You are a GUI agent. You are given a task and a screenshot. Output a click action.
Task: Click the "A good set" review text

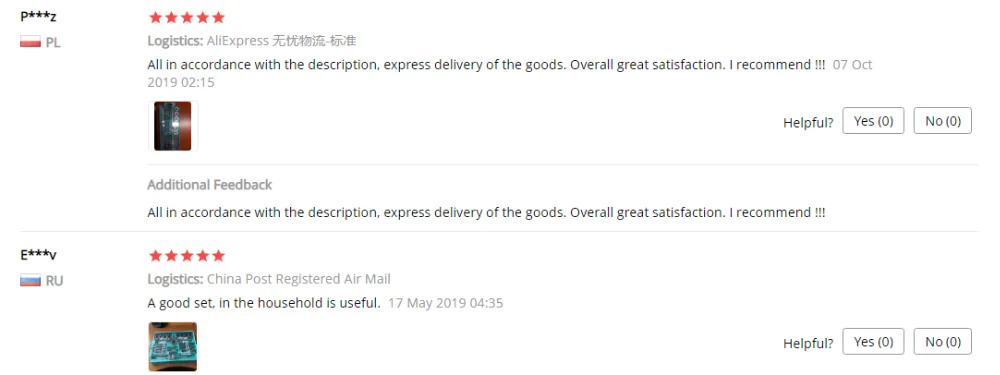click(264, 303)
